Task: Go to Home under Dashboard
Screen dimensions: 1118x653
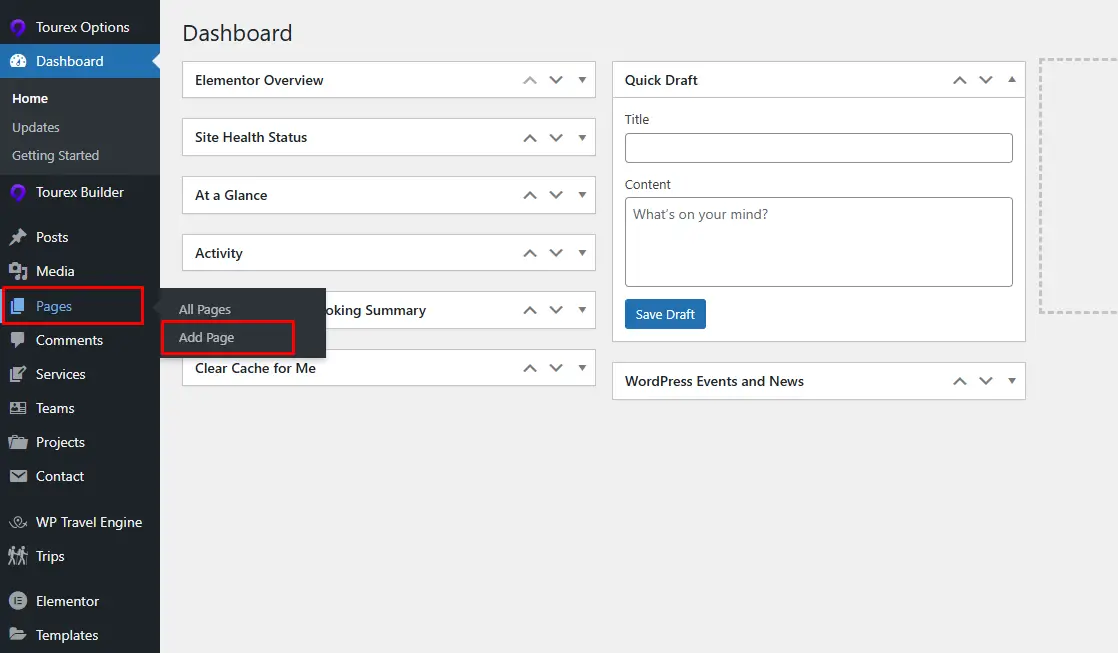Action: [x=30, y=98]
